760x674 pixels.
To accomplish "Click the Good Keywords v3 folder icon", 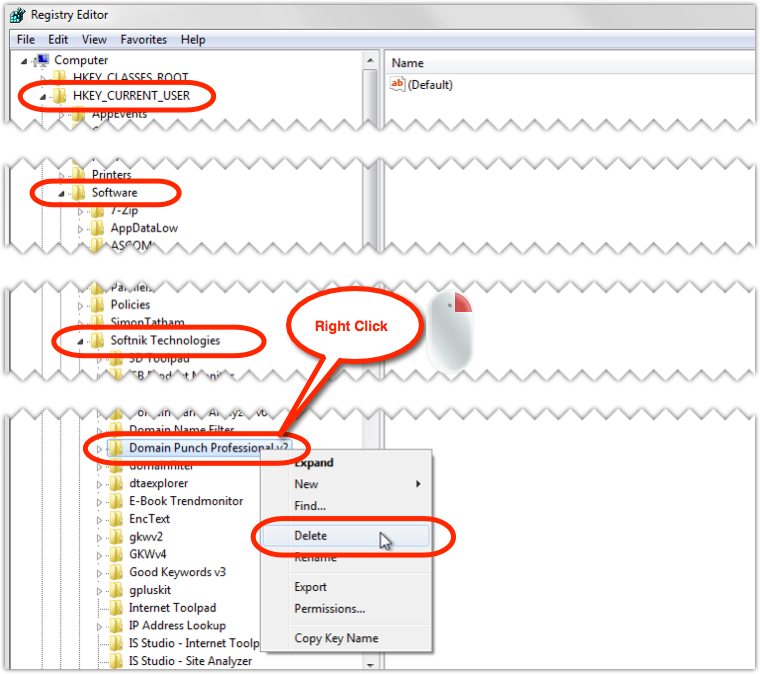I will [x=116, y=572].
